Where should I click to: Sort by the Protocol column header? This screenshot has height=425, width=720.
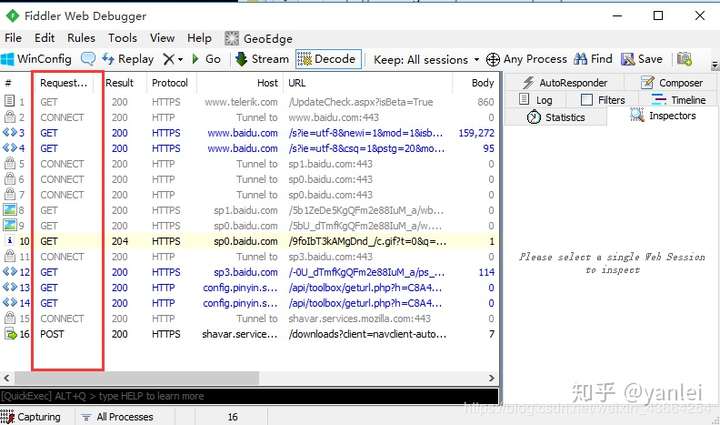(170, 83)
